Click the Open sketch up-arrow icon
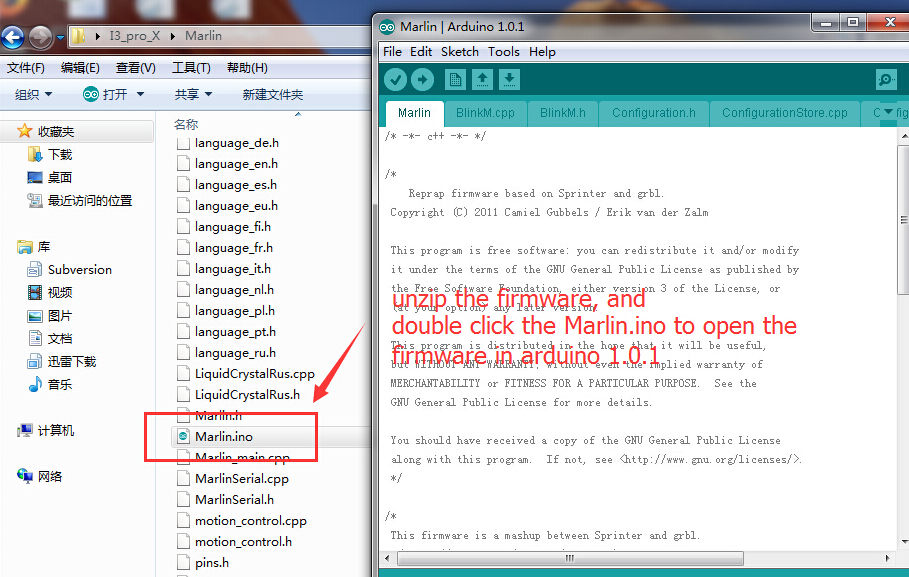This screenshot has height=577, width=909. (x=482, y=79)
